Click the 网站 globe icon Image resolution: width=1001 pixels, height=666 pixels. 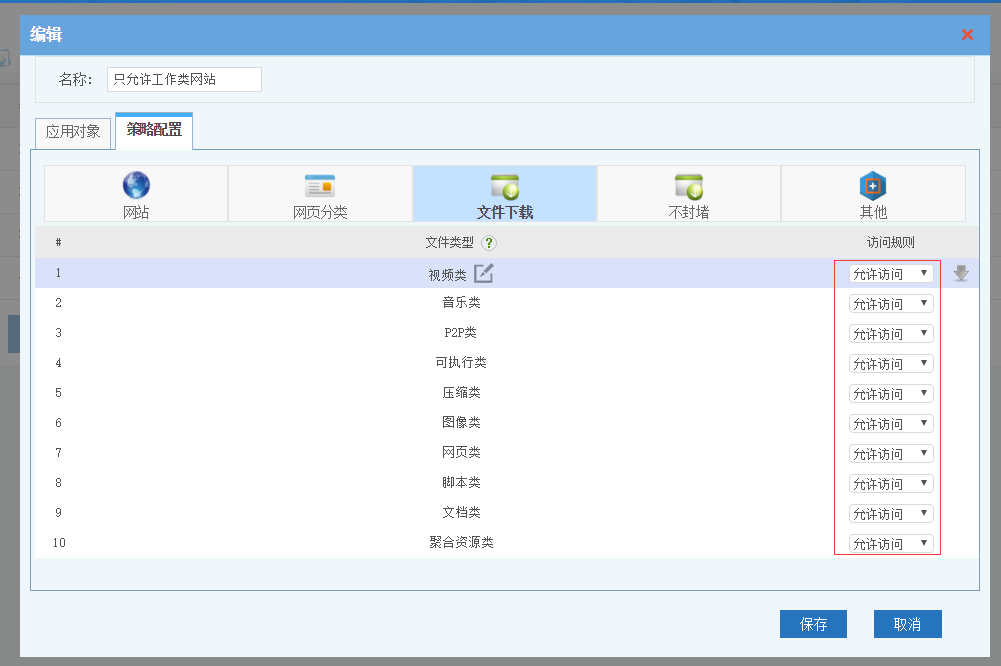click(x=136, y=185)
